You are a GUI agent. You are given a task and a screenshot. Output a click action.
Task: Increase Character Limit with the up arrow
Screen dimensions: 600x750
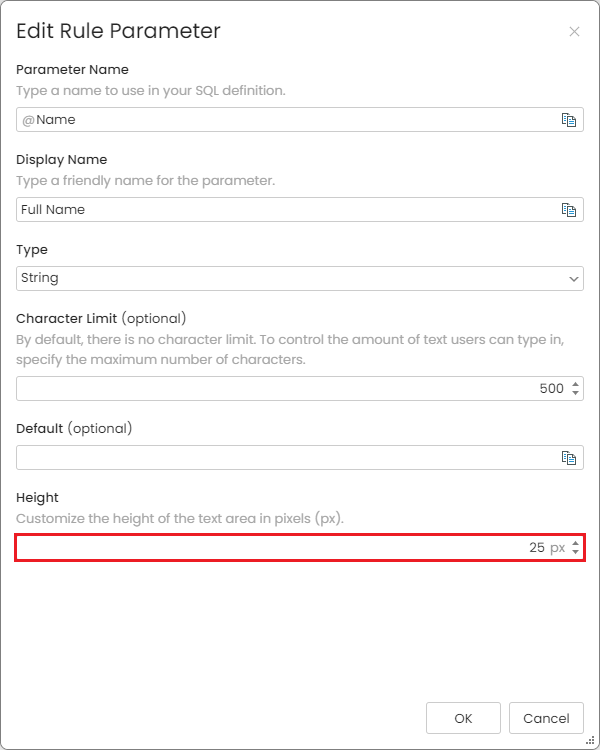click(575, 384)
